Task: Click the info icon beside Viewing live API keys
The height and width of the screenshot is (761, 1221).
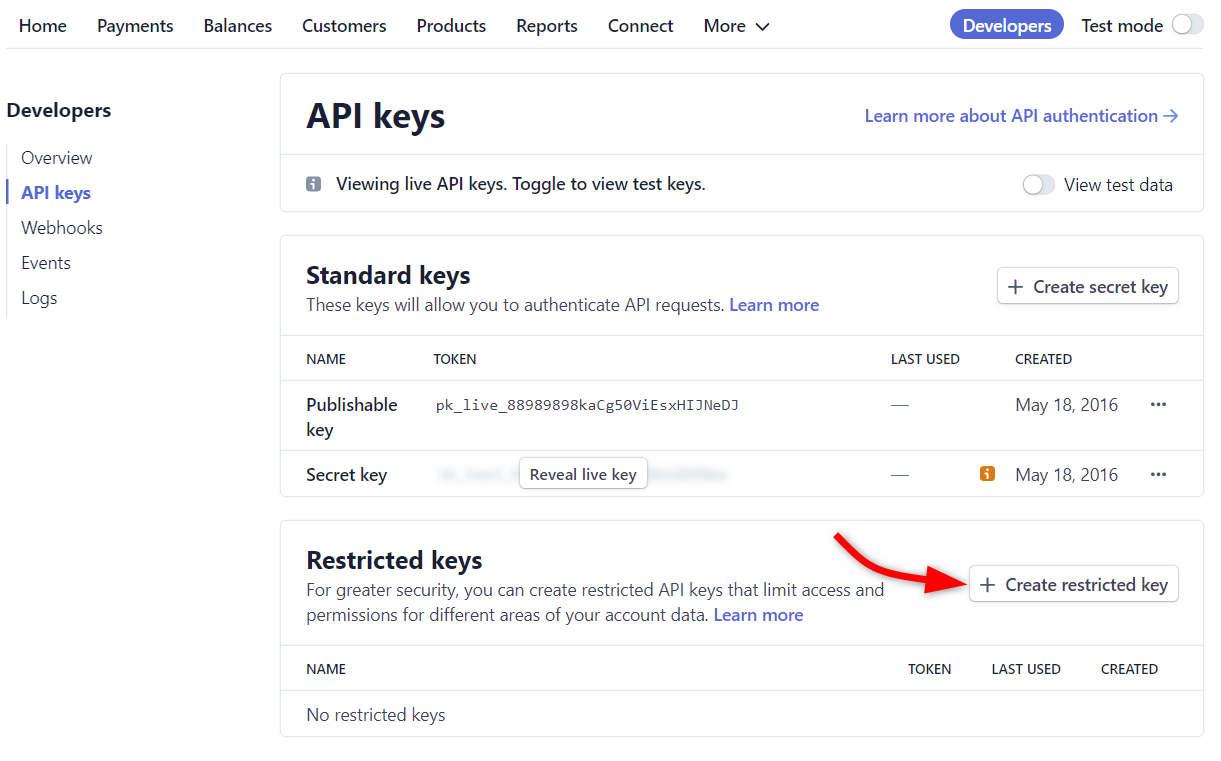Action: pos(313,184)
